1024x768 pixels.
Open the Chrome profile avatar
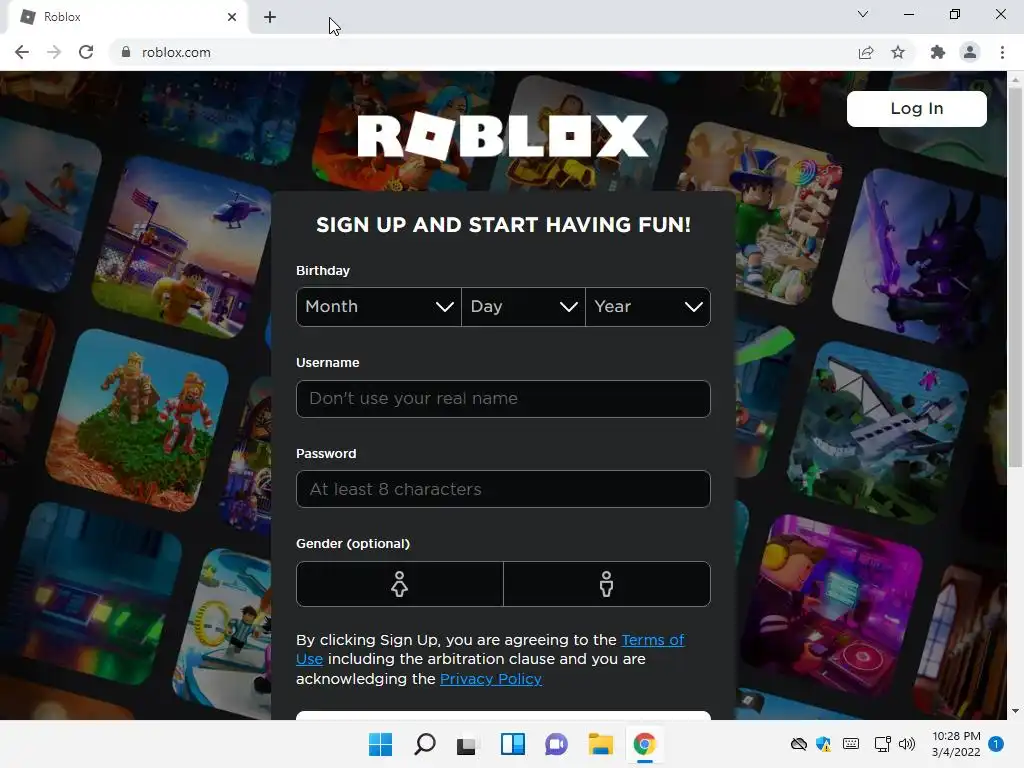[x=970, y=52]
